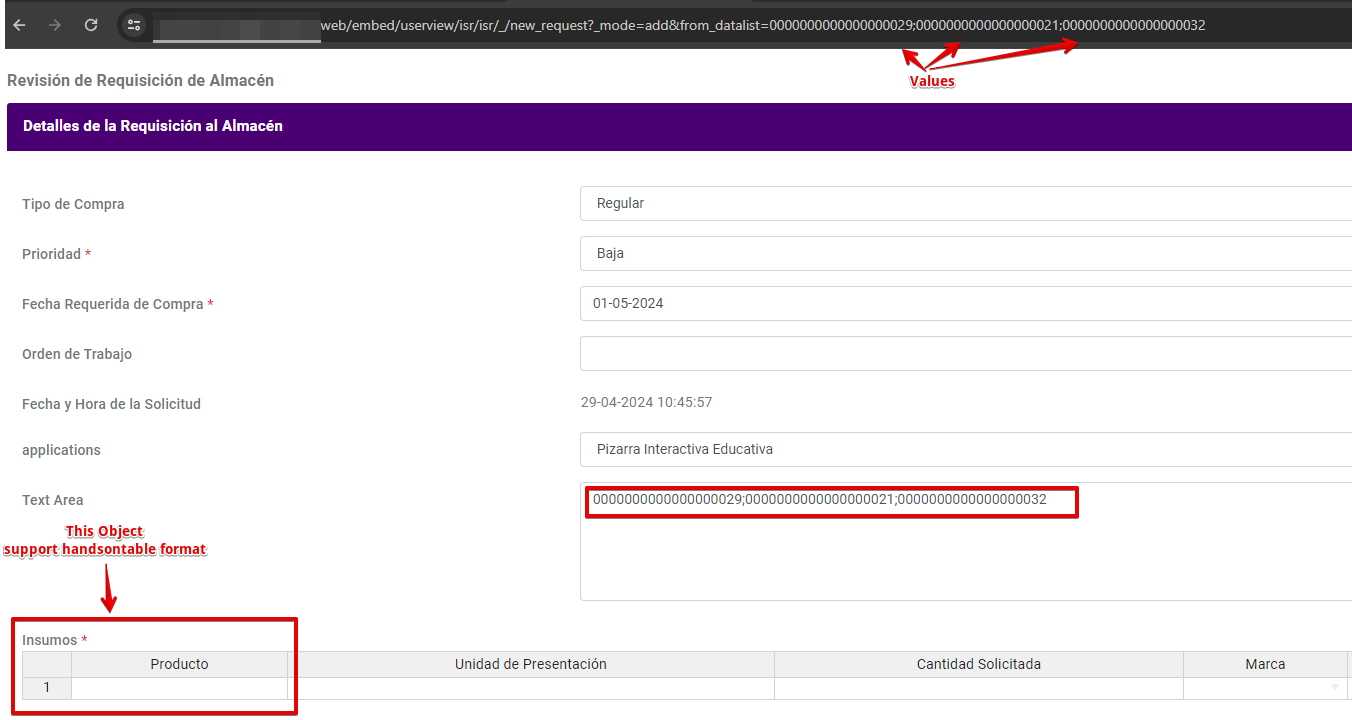Image resolution: width=1352 pixels, height=720 pixels.
Task: Go forward in browser history
Action: click(x=55, y=25)
